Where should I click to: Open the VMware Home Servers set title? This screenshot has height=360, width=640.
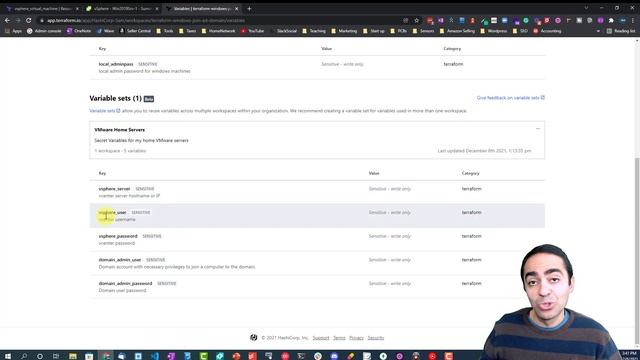[120, 130]
